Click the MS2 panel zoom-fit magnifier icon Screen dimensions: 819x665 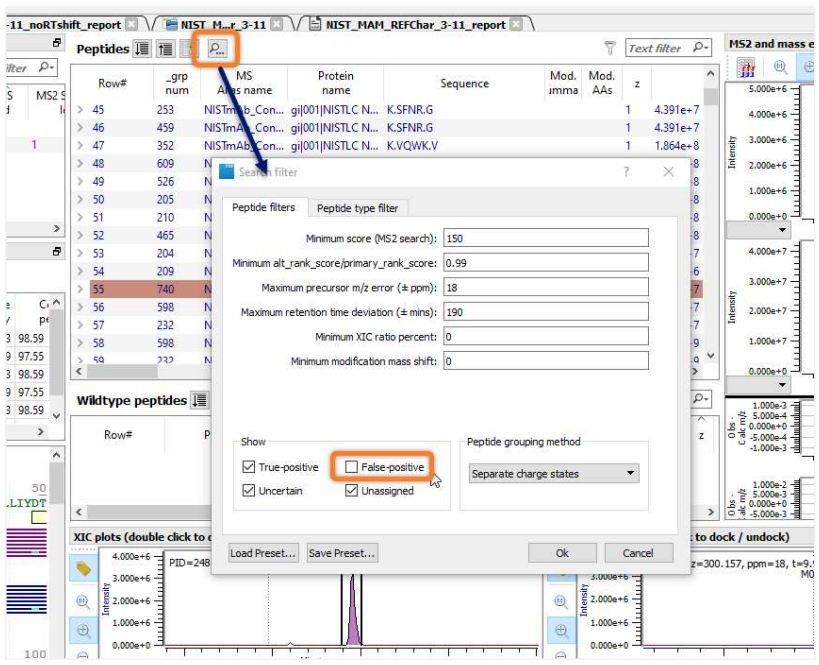(780, 67)
